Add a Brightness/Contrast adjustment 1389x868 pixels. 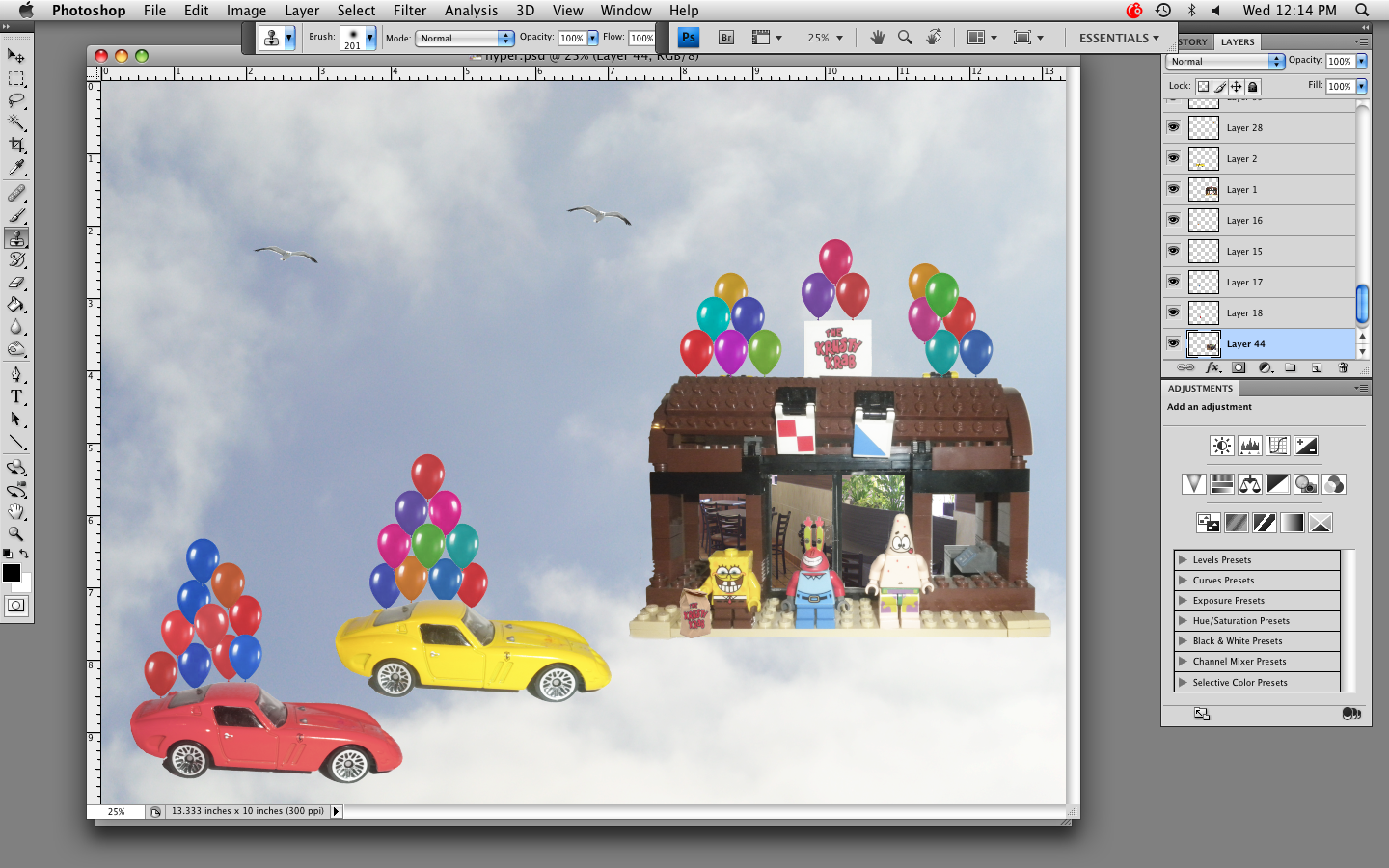pyautogui.click(x=1221, y=446)
